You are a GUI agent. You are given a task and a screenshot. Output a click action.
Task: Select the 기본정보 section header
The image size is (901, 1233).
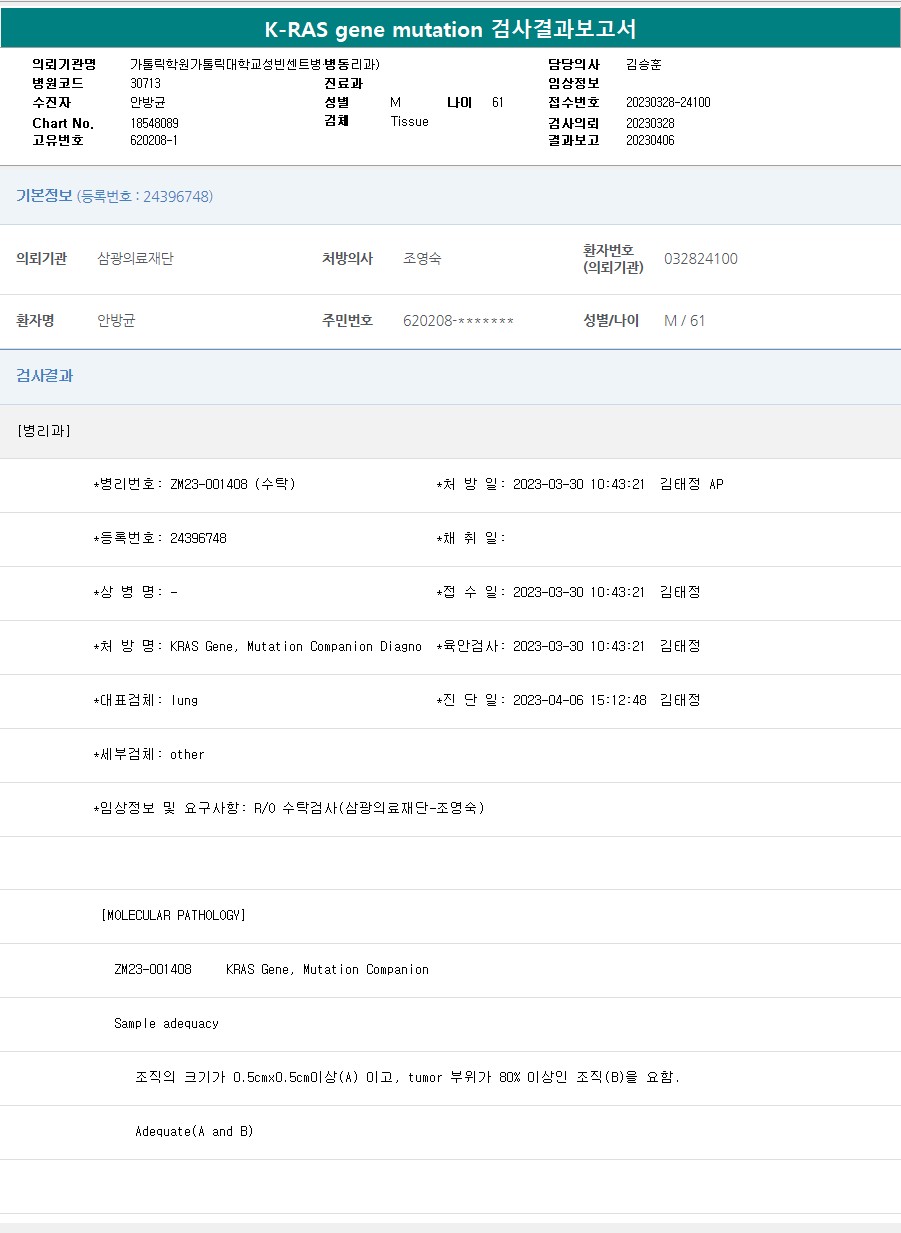point(44,196)
